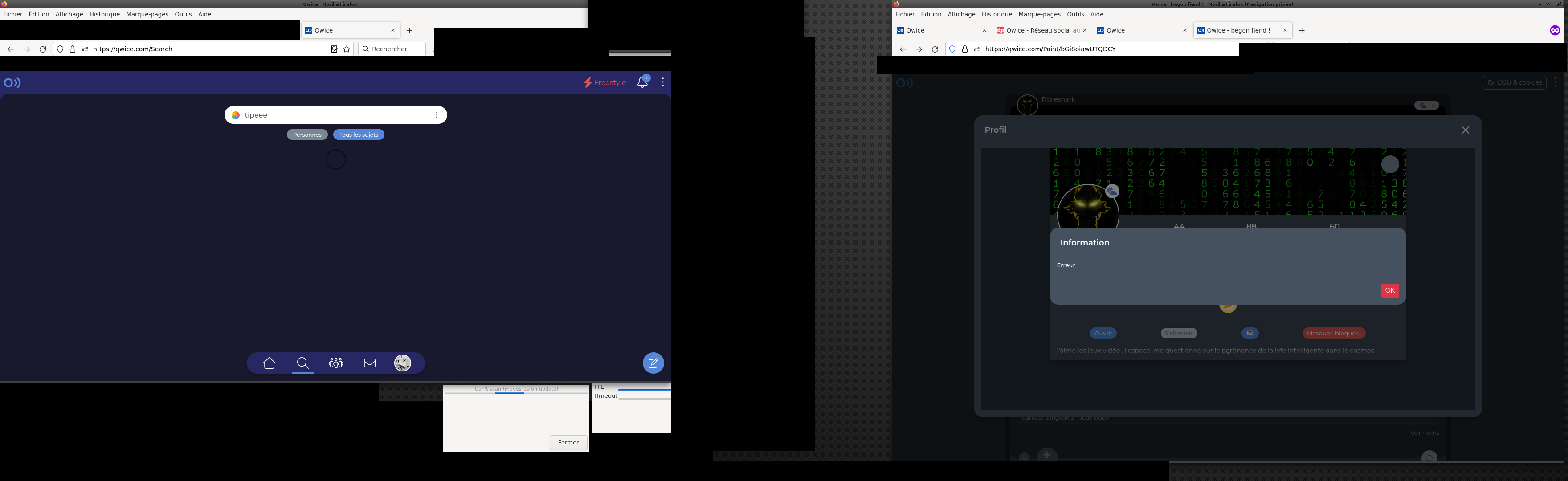Bookmark page with the star icon
Viewport: 1568px width, 481px height.
[347, 49]
